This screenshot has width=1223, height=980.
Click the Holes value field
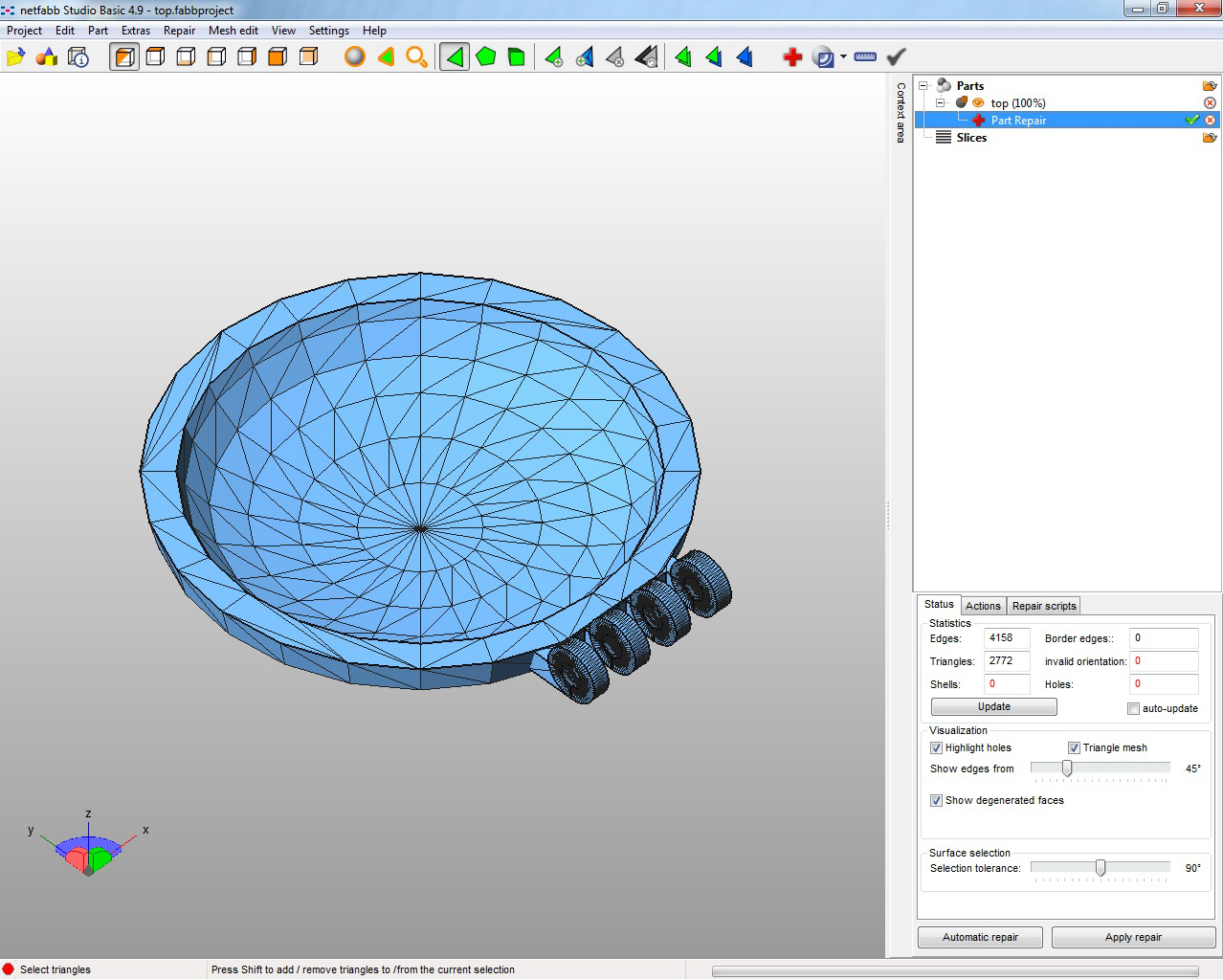(1164, 684)
